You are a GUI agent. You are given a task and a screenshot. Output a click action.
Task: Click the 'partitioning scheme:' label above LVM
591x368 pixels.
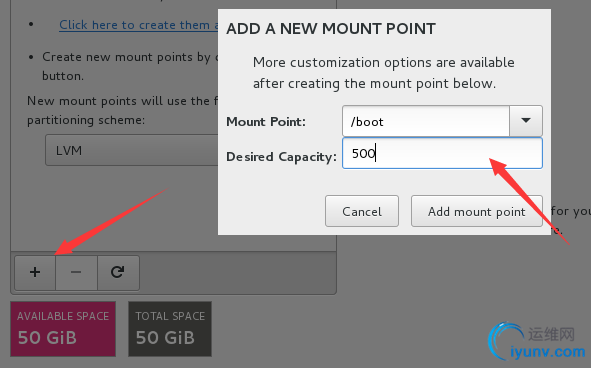[x=86, y=120]
